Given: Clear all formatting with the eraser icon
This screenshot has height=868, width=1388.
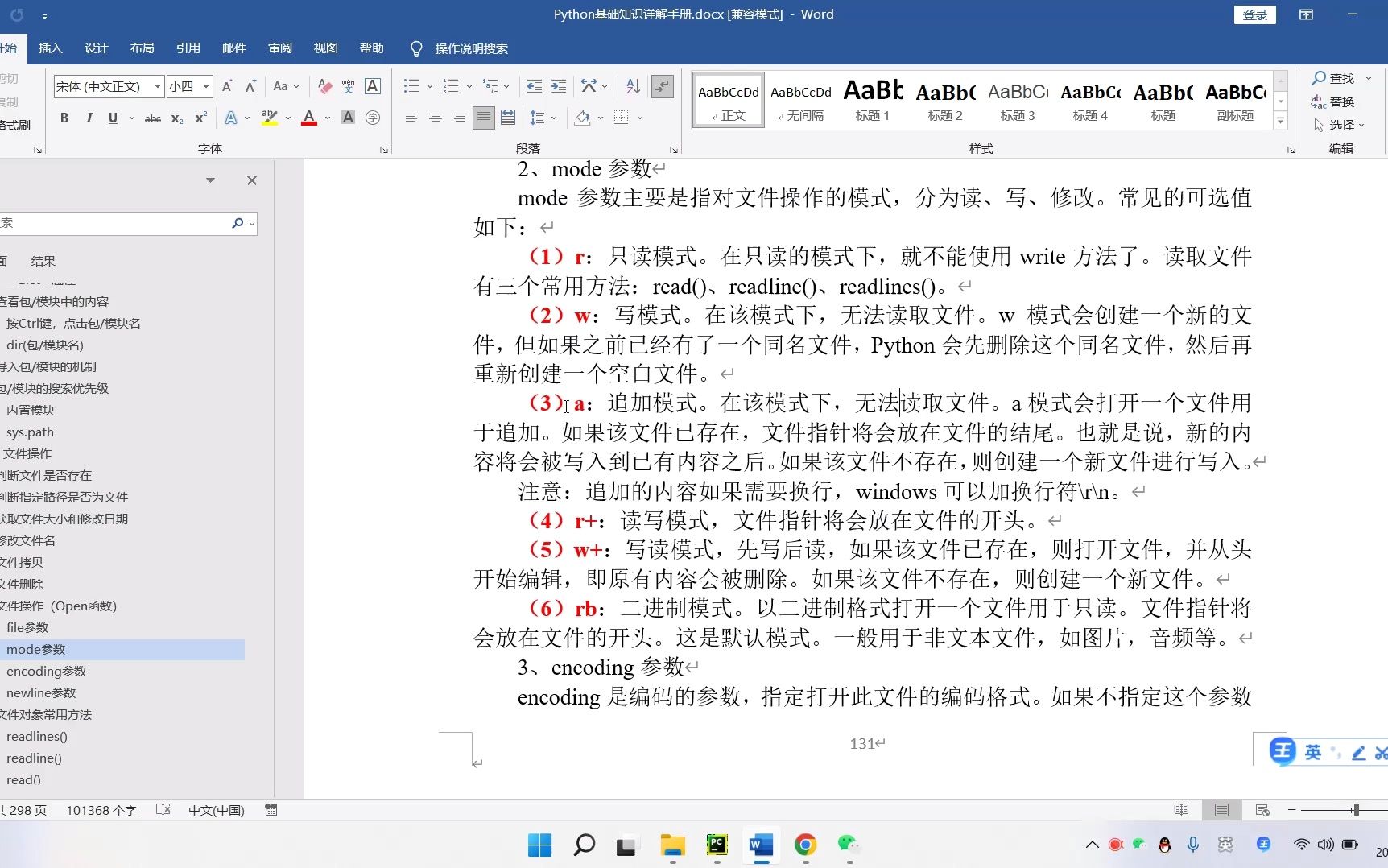Looking at the screenshot, I should pyautogui.click(x=324, y=86).
